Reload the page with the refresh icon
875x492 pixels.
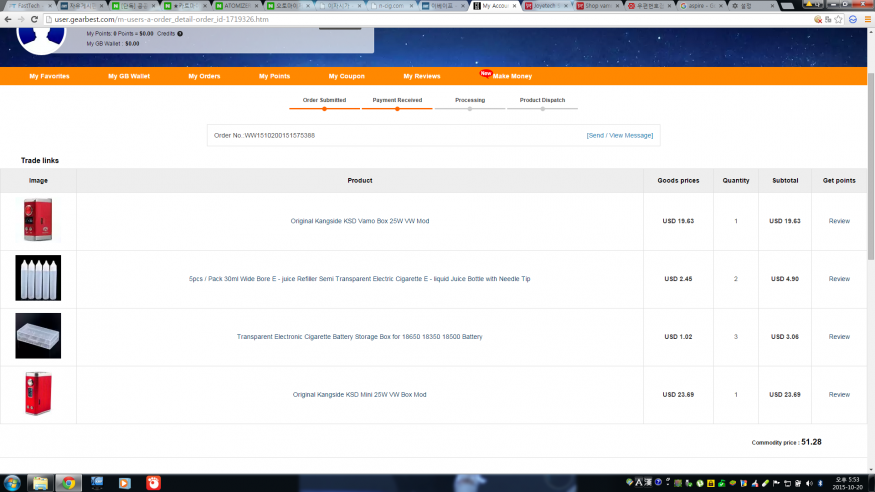[34, 19]
